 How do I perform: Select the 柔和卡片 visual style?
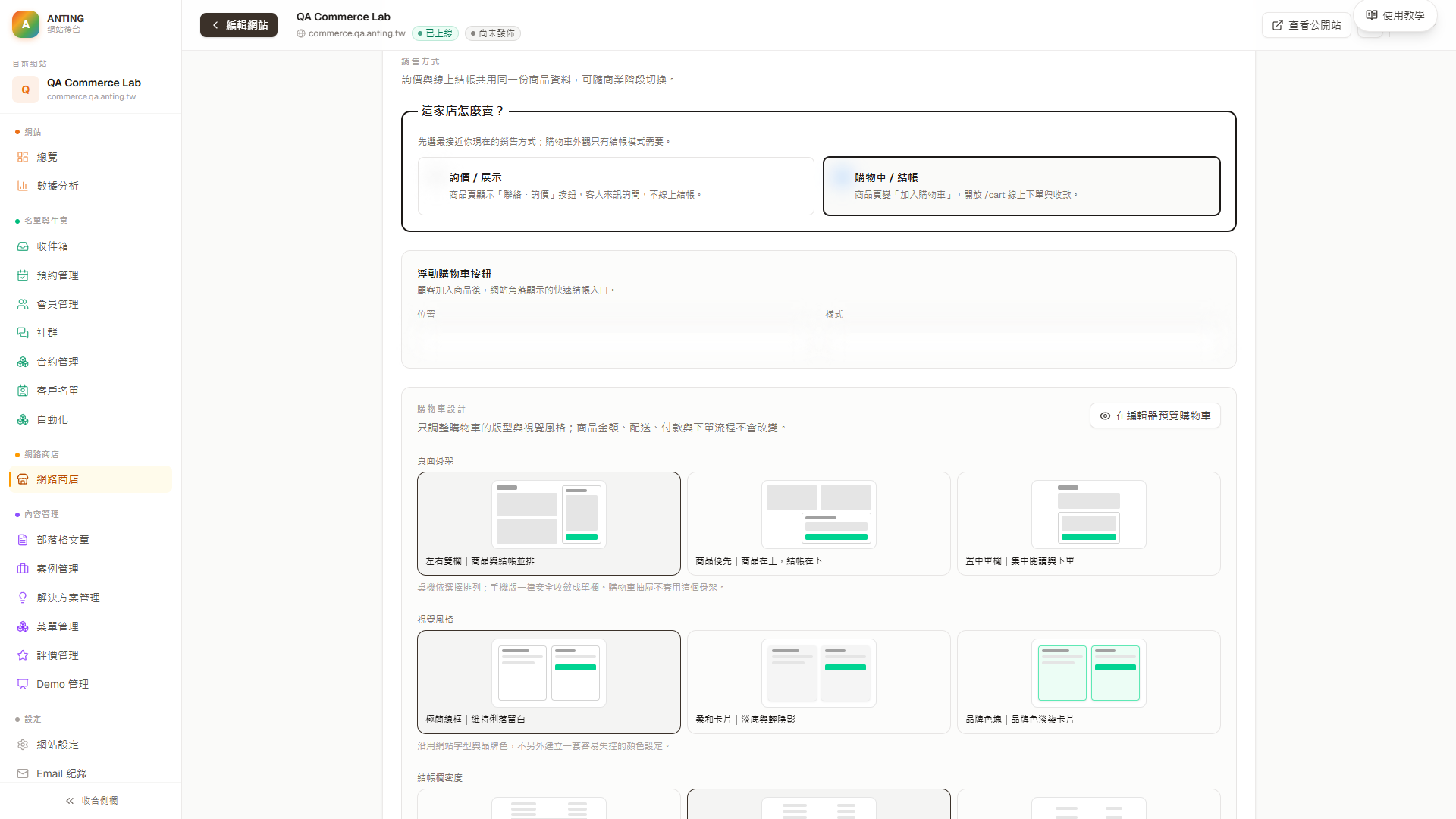pos(819,682)
